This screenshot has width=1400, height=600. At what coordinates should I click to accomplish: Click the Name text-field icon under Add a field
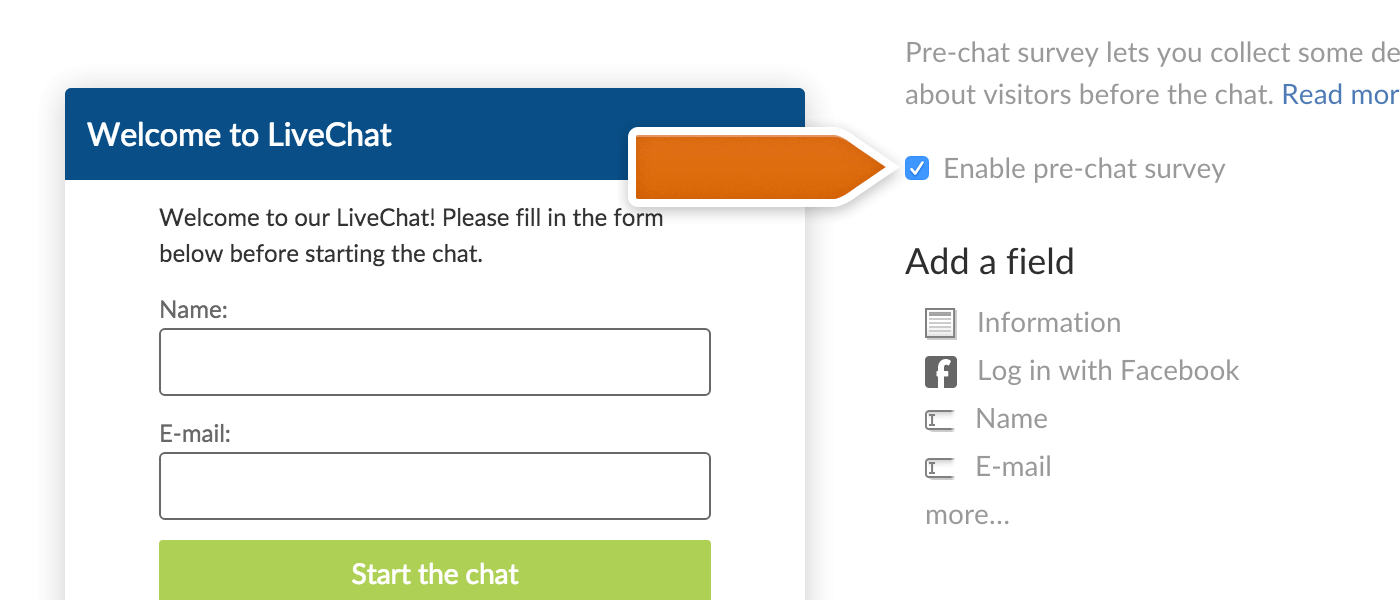(940, 420)
